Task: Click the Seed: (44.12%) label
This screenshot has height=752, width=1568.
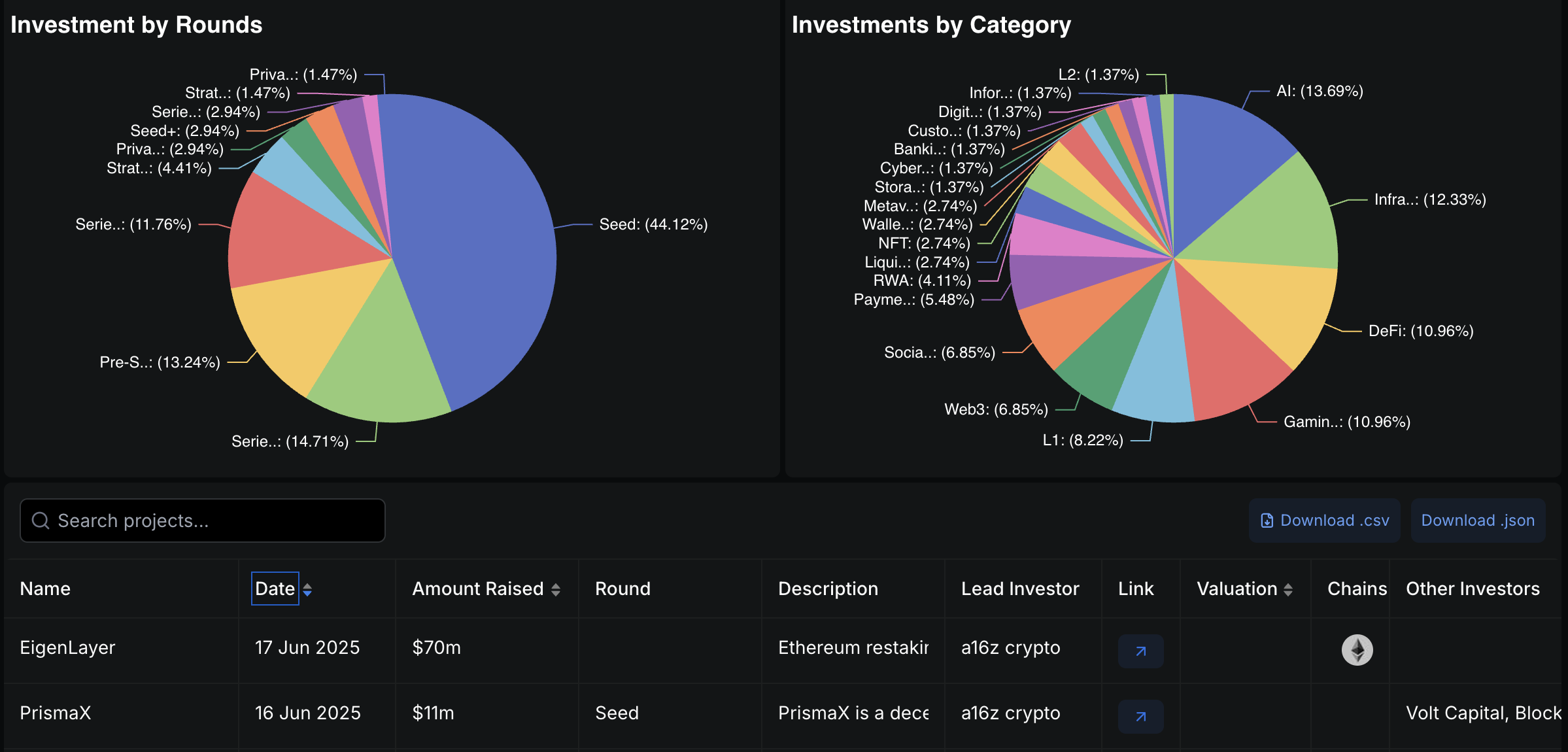Action: click(x=653, y=224)
